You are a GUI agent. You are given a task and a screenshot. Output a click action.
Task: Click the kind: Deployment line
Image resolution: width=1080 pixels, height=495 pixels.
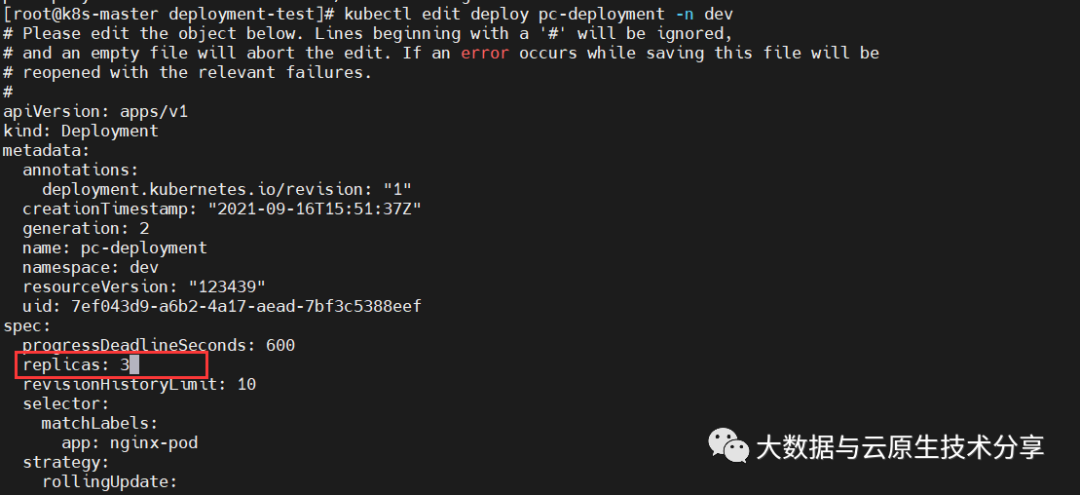tap(80, 131)
